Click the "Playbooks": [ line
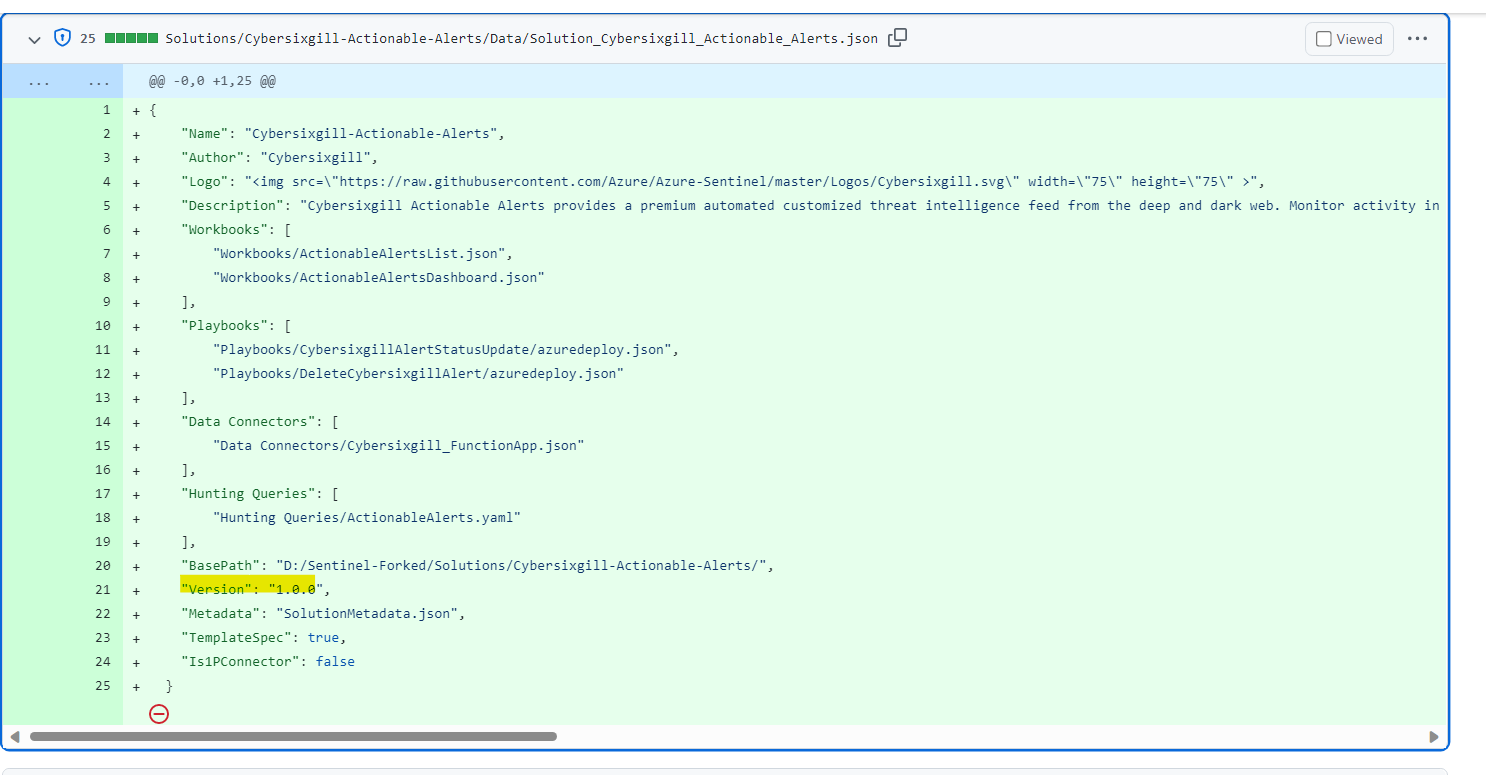The image size is (1486, 775). click(236, 326)
